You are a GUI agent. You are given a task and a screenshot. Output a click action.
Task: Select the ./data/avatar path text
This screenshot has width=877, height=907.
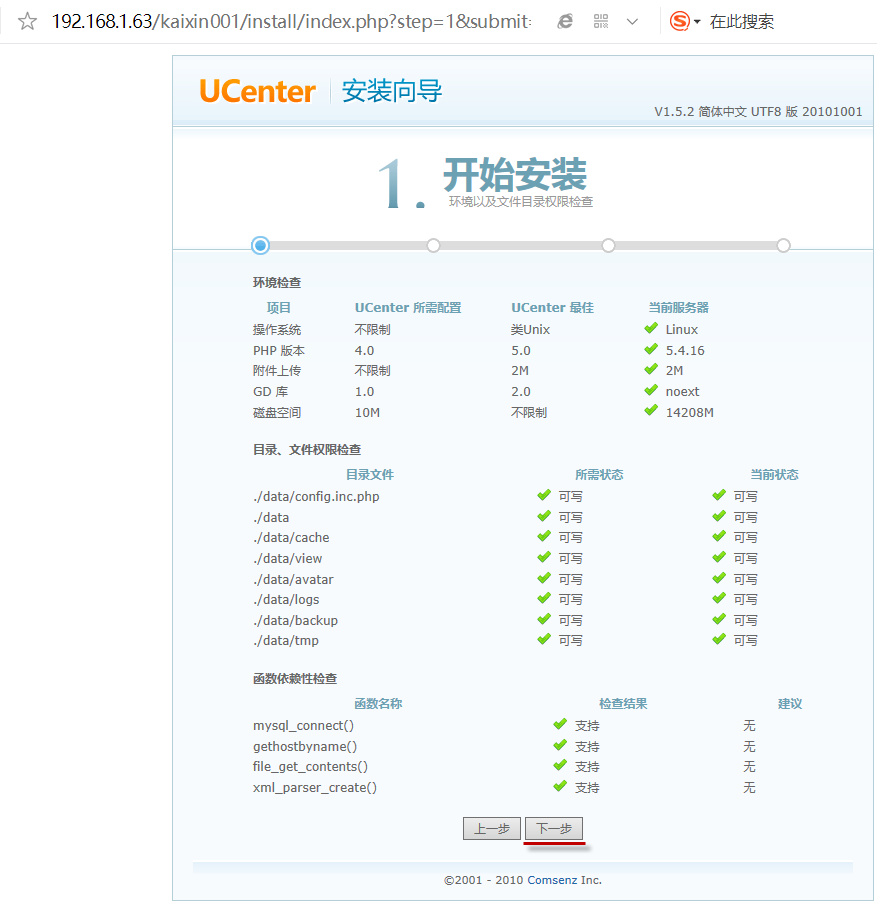pos(293,580)
